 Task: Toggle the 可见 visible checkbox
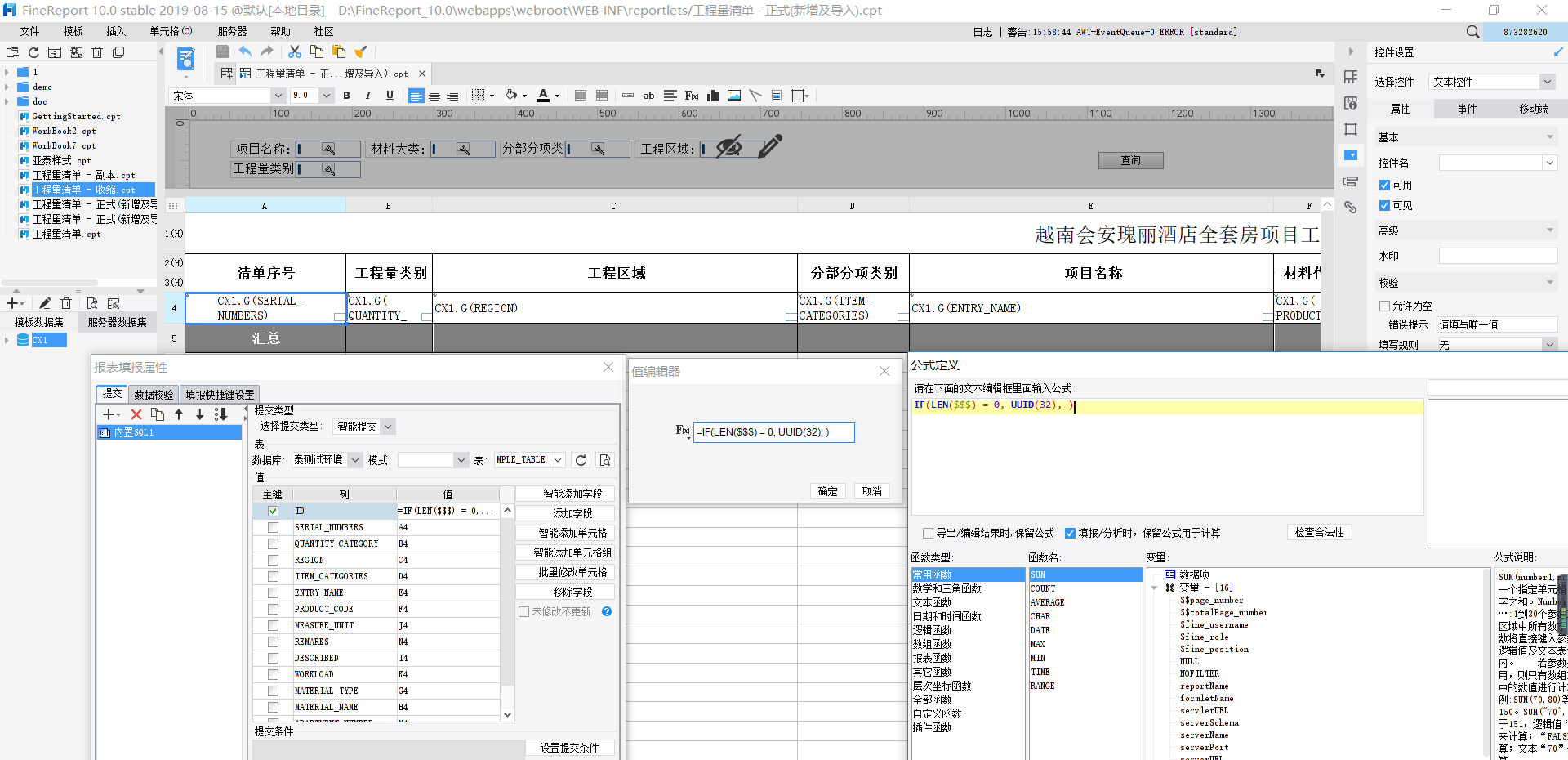click(1384, 205)
